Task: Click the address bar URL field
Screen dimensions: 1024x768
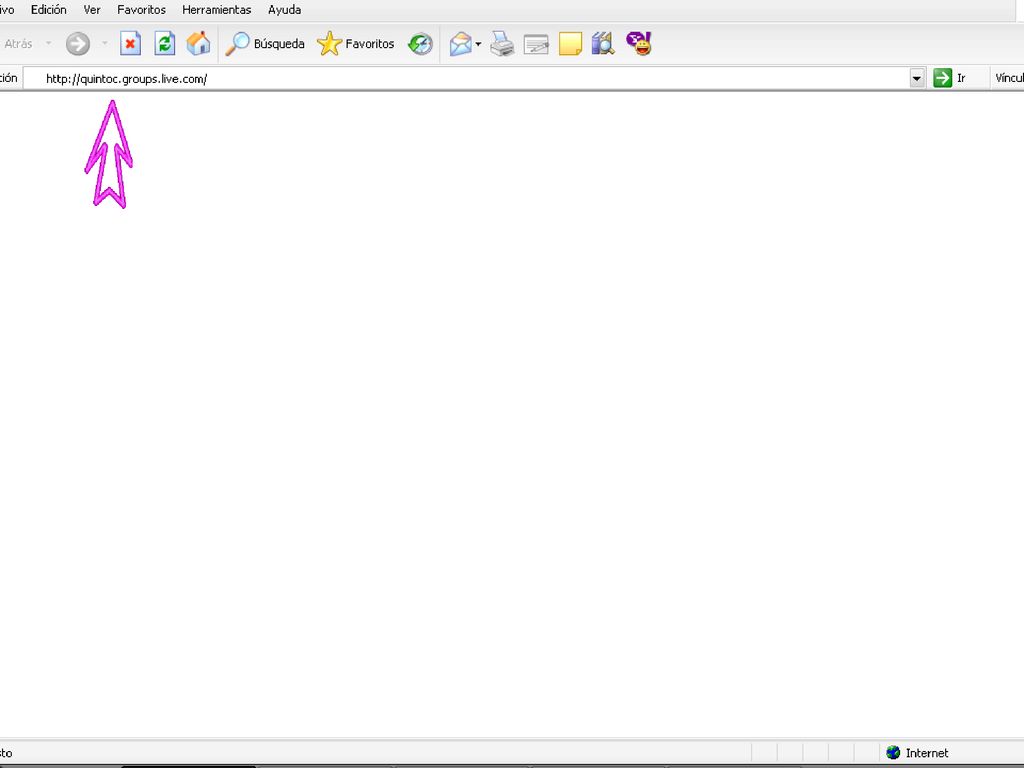Action: click(x=466, y=78)
